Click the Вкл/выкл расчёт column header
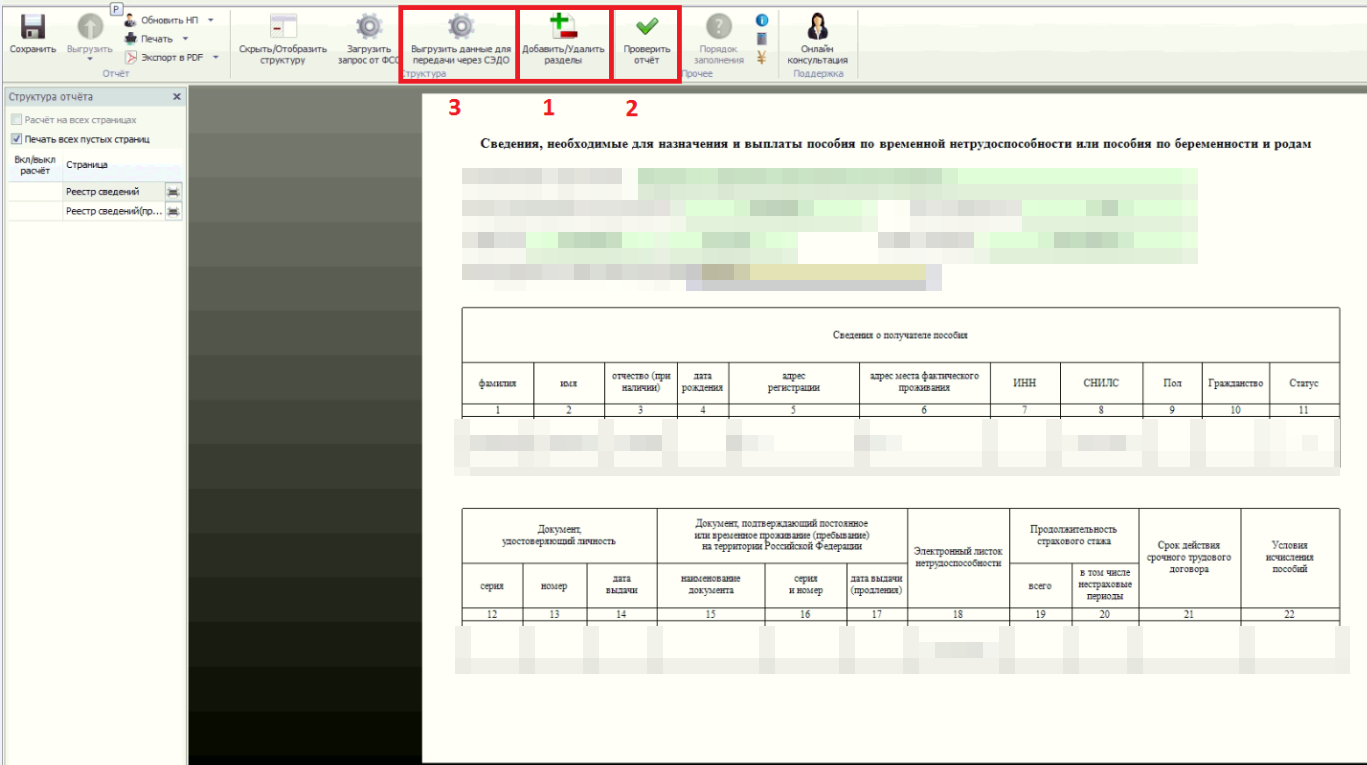Screen dimensions: 1367x765 pos(33,165)
